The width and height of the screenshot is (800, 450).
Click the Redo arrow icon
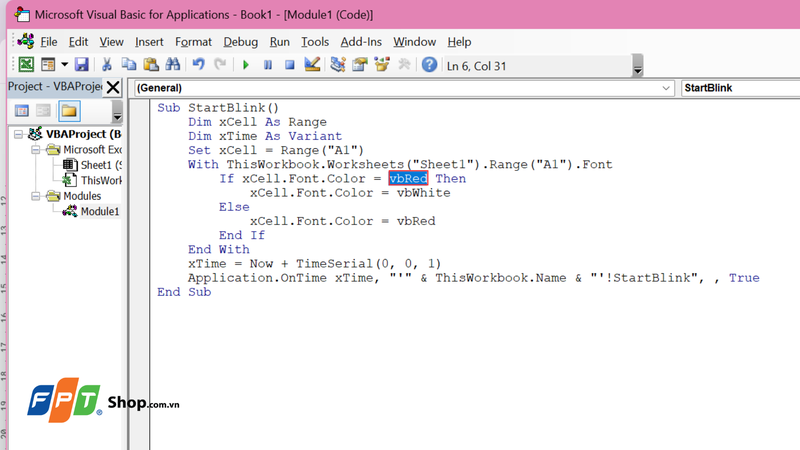(x=220, y=65)
